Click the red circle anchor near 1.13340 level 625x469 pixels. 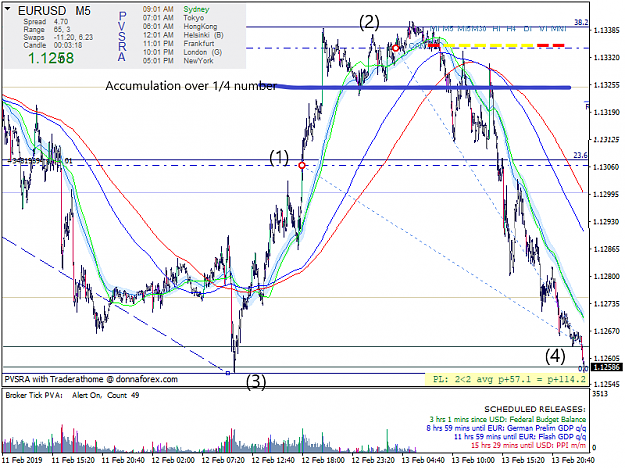click(395, 48)
